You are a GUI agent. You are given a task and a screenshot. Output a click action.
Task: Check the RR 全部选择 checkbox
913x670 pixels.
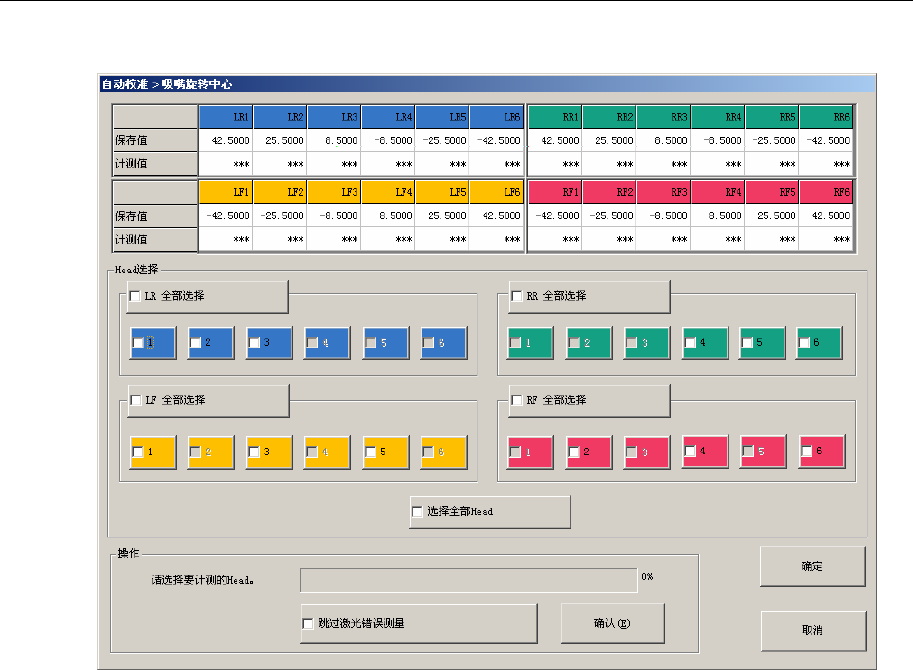(516, 296)
